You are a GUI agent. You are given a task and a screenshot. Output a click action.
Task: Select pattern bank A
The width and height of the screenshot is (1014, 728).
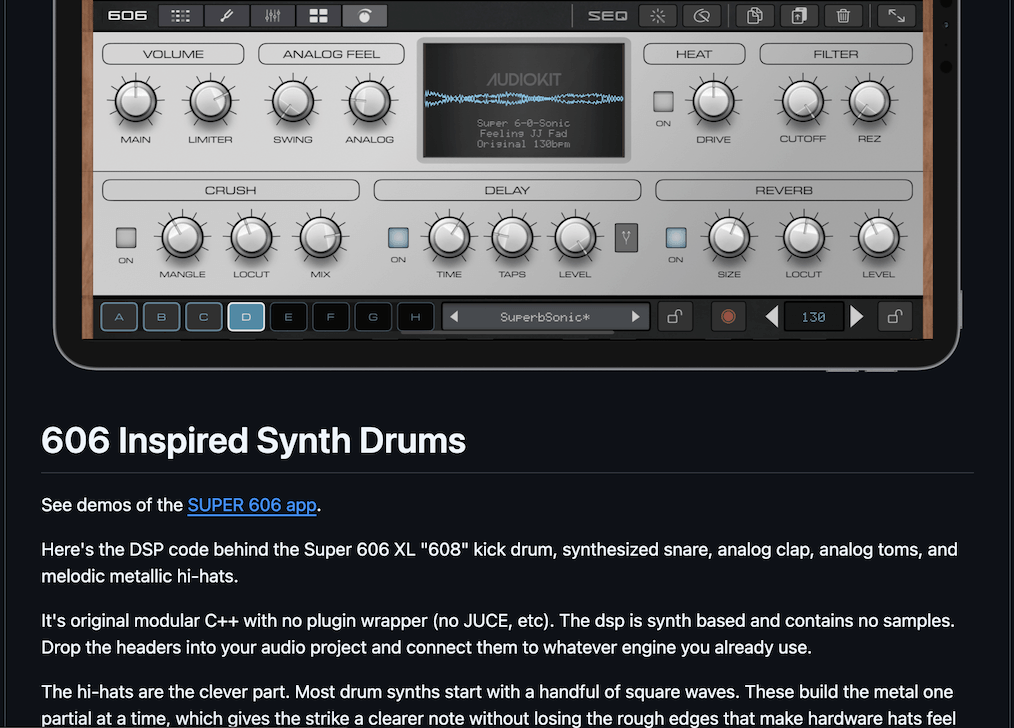click(x=119, y=317)
